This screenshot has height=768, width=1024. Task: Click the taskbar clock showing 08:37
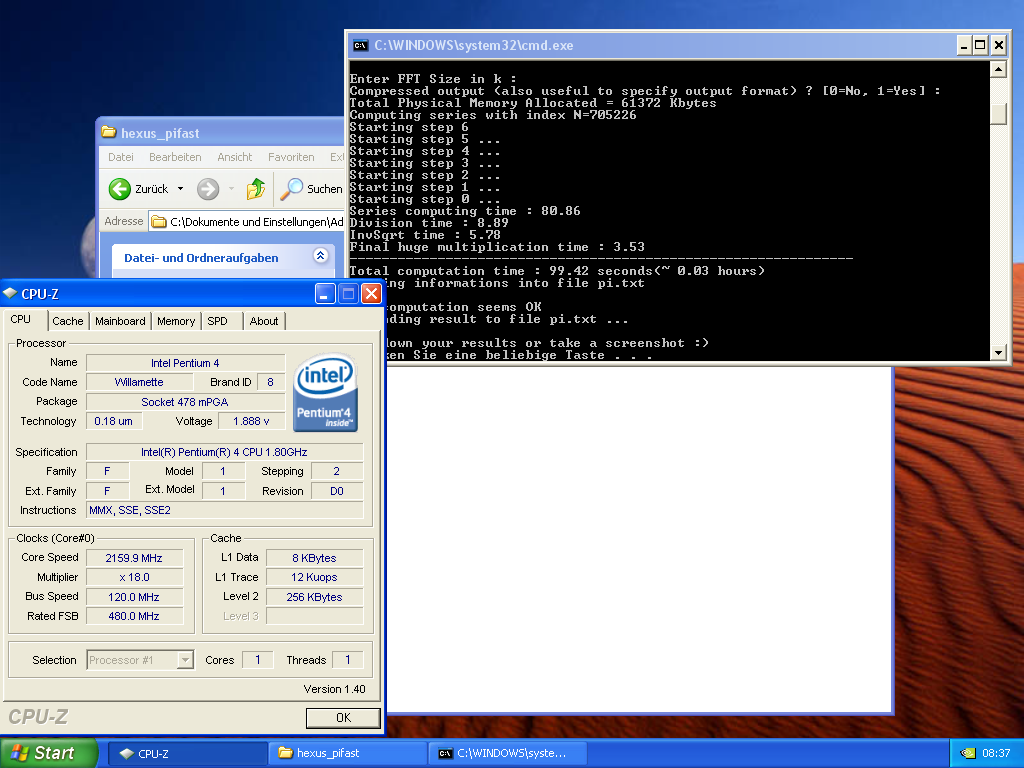click(x=996, y=753)
